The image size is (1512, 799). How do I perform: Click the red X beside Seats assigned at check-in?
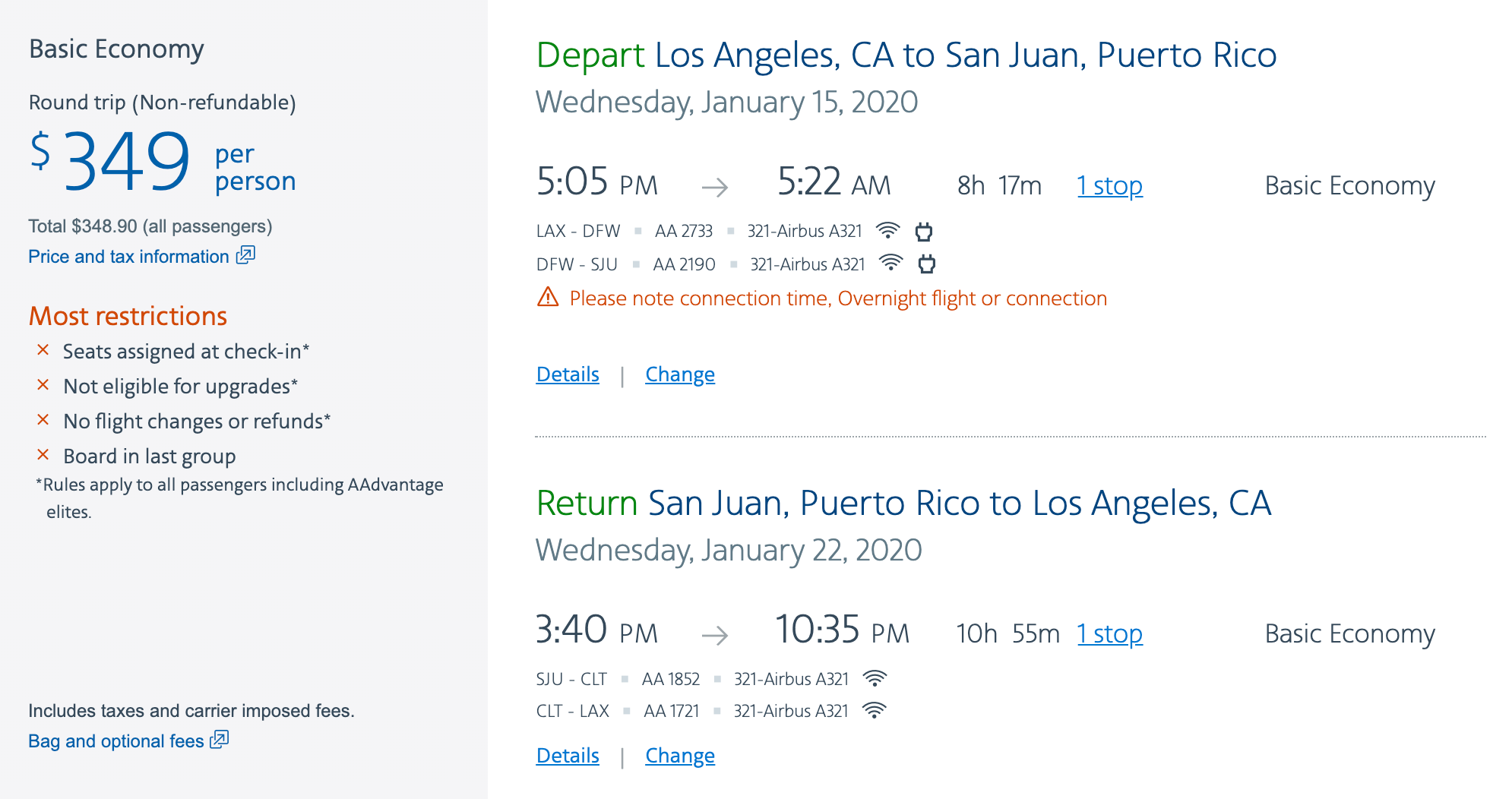point(43,350)
